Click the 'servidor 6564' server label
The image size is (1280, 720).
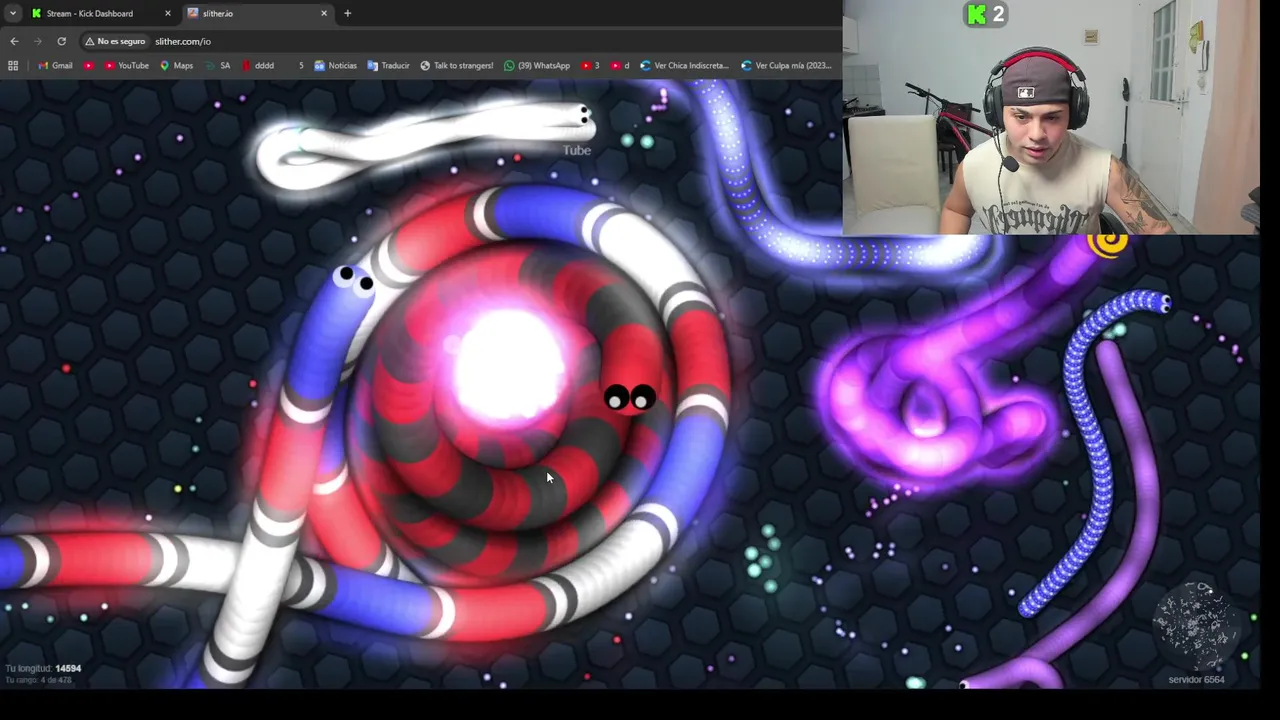(1196, 680)
